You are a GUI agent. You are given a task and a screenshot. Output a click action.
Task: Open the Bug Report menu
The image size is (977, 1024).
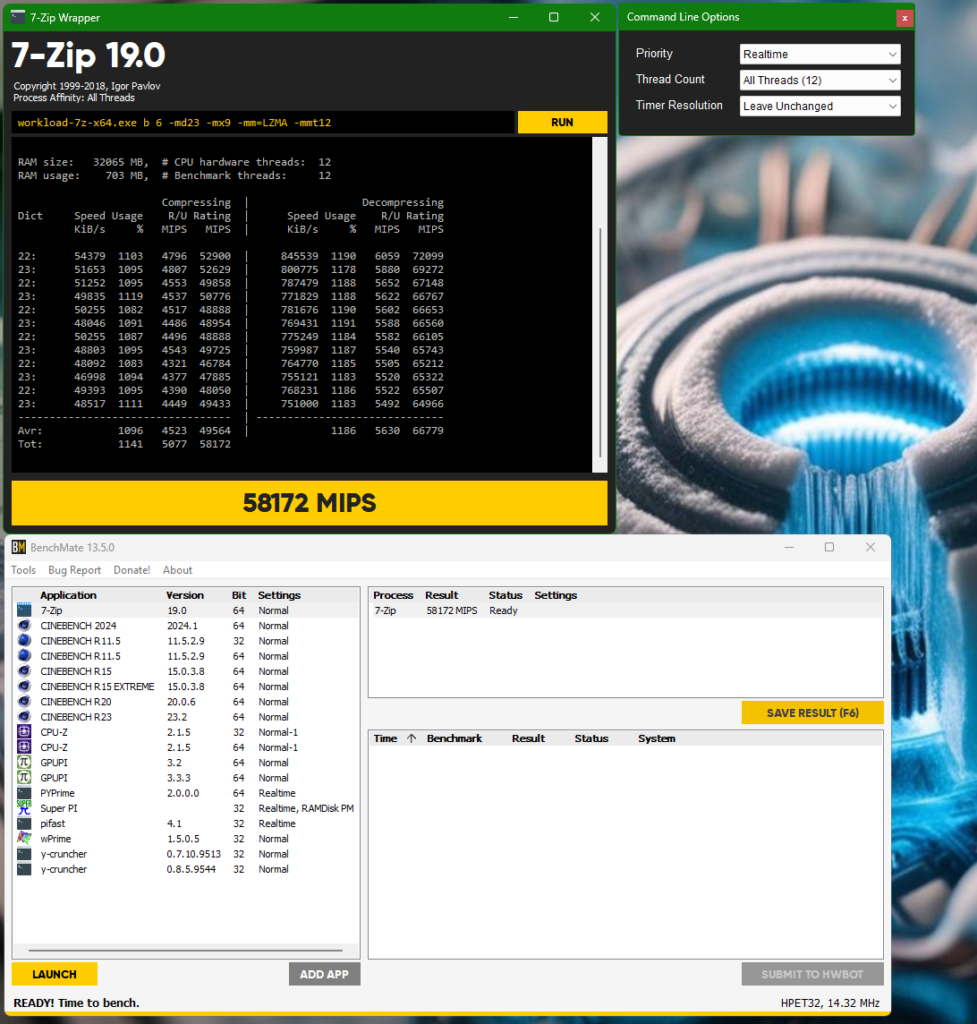pos(74,570)
